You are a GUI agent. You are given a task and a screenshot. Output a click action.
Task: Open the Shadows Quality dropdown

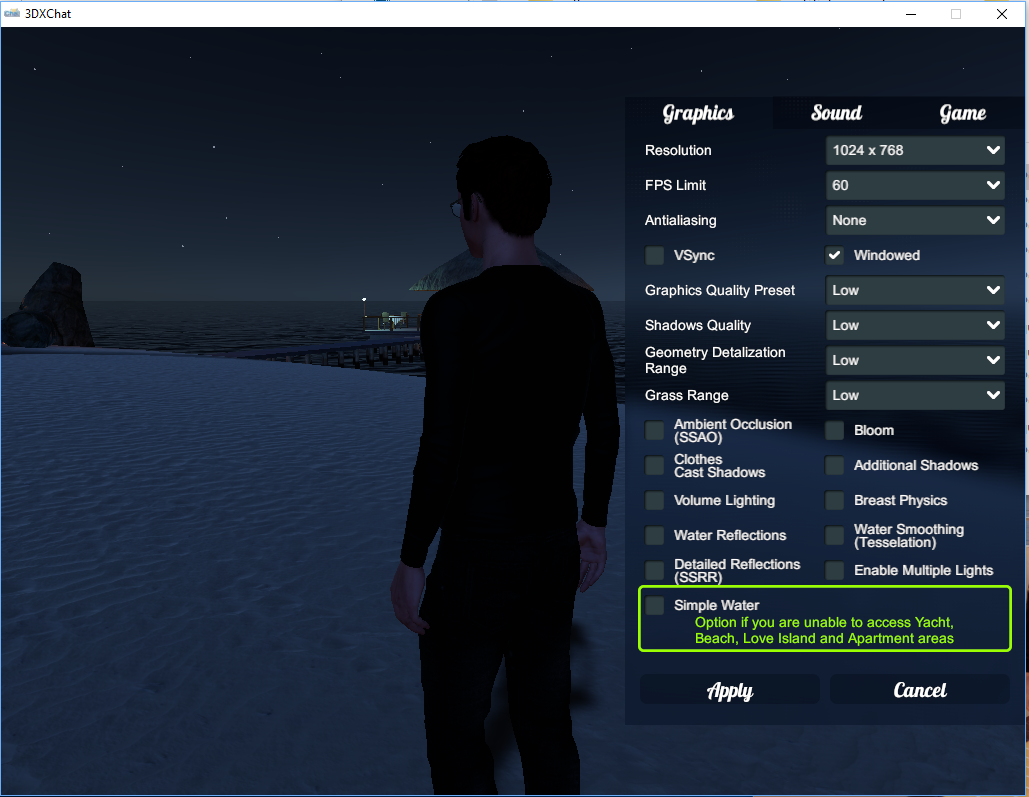click(915, 326)
